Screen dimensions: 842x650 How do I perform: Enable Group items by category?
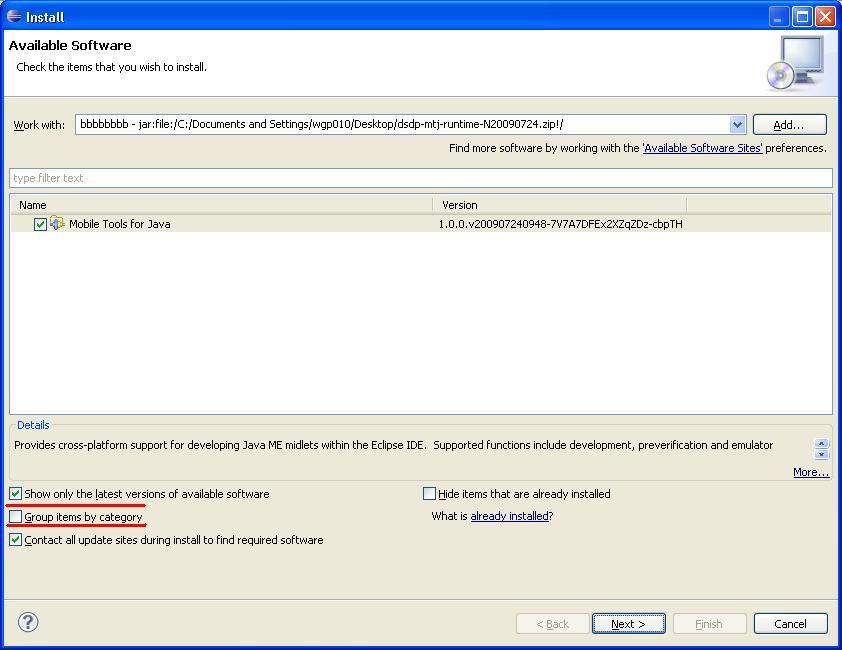[16, 517]
